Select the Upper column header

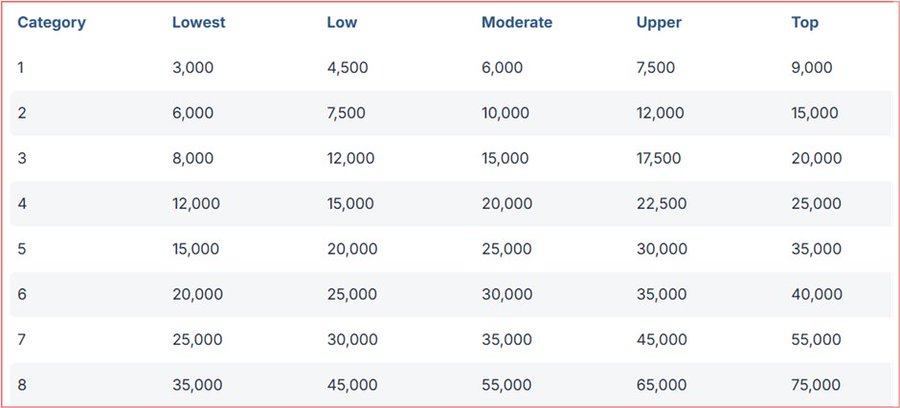click(658, 23)
